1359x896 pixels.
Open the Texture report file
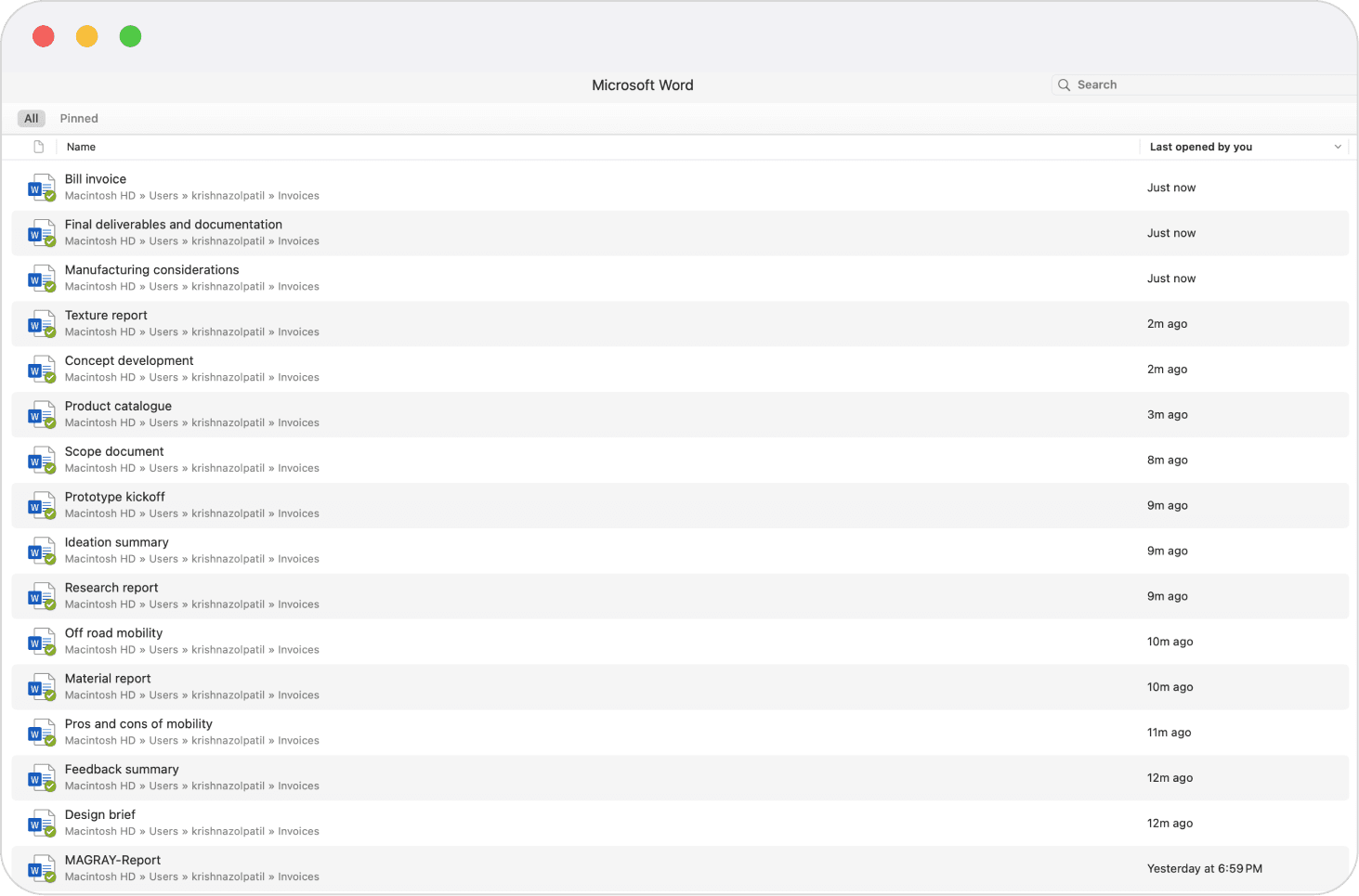(x=680, y=324)
